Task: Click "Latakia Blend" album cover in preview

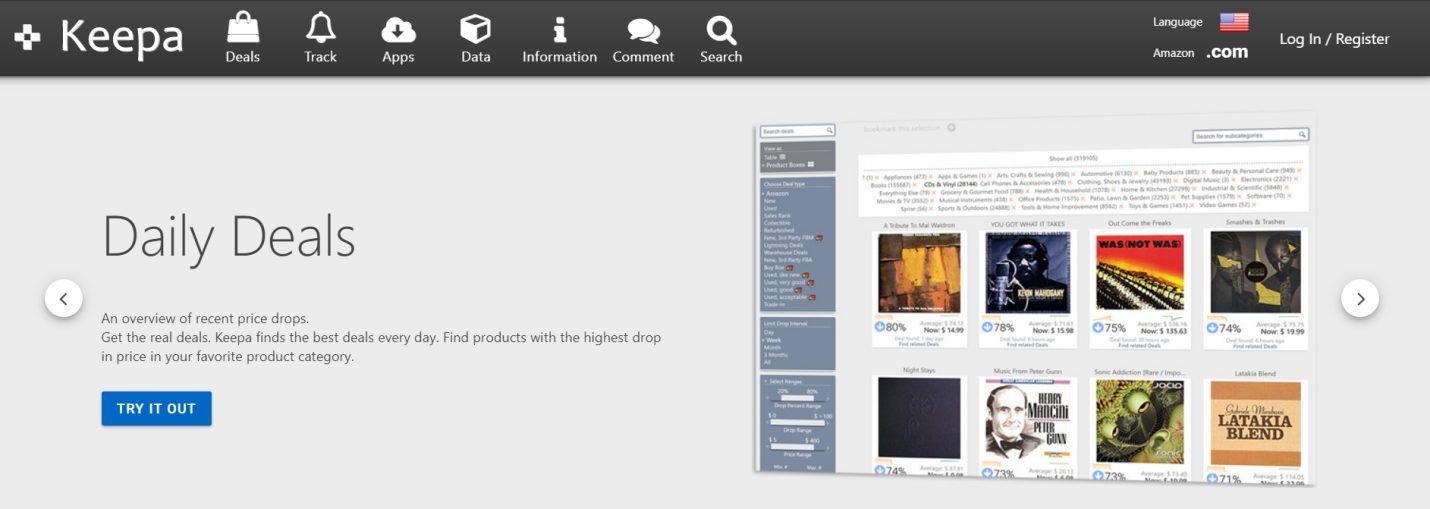Action: 1256,424
